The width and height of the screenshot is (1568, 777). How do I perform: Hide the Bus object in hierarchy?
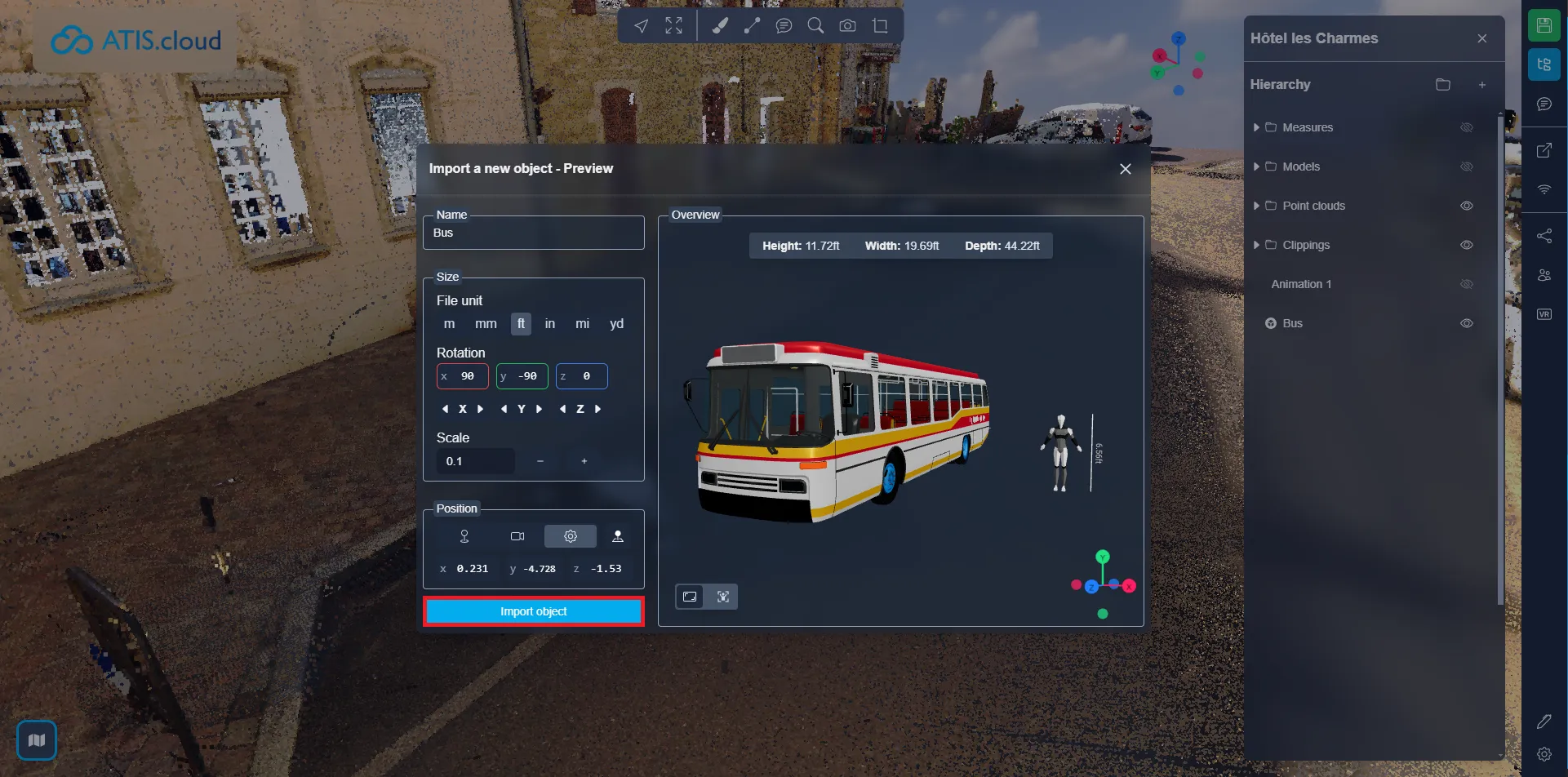point(1466,323)
